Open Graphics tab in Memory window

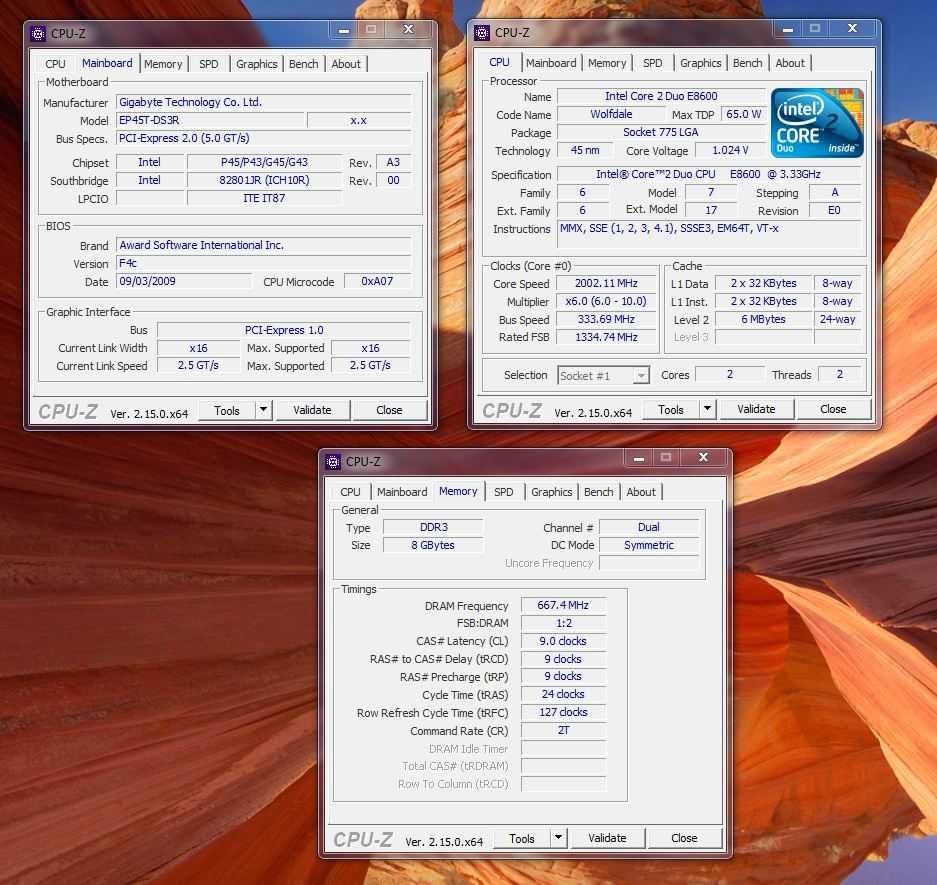552,492
